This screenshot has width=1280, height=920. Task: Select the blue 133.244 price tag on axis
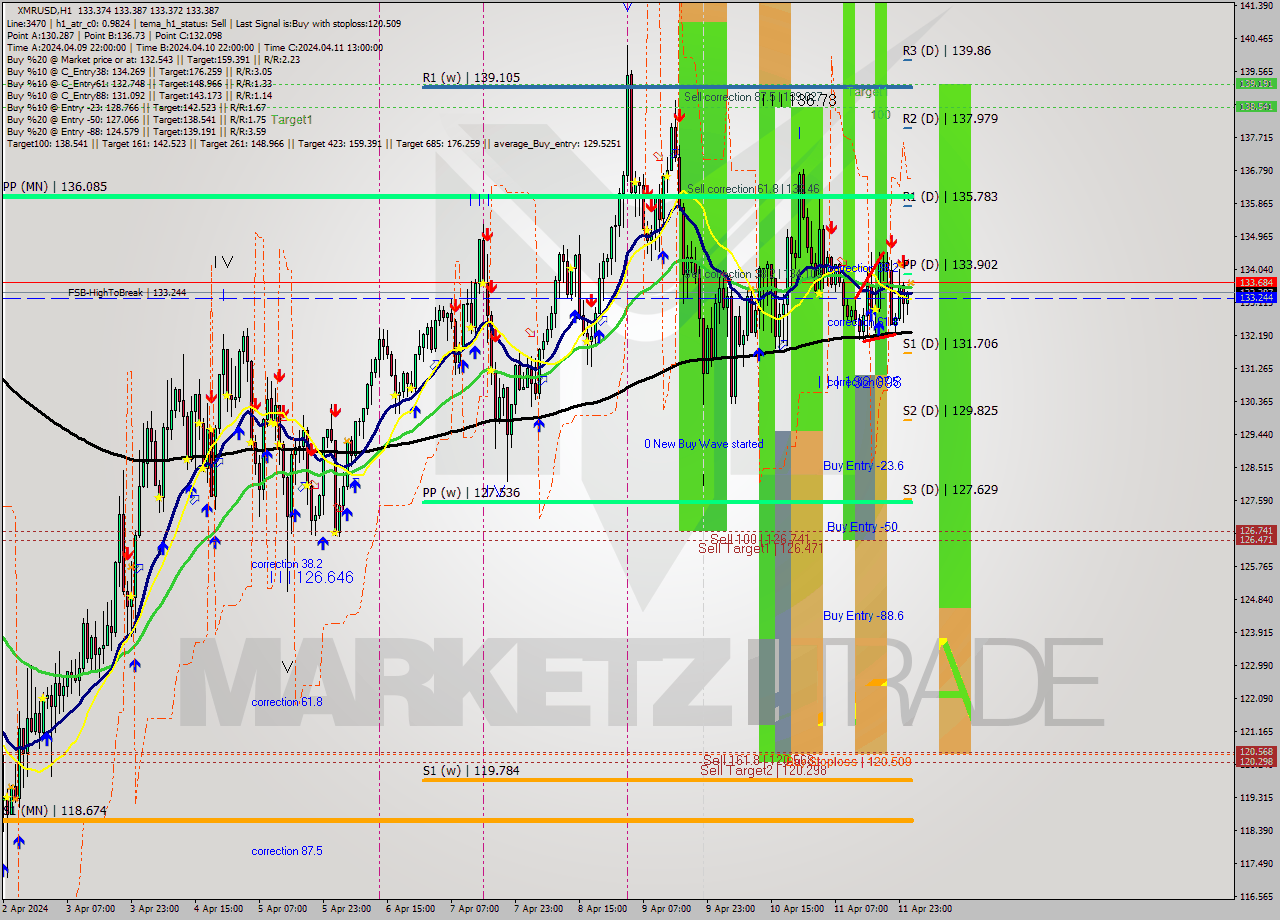pos(1256,297)
